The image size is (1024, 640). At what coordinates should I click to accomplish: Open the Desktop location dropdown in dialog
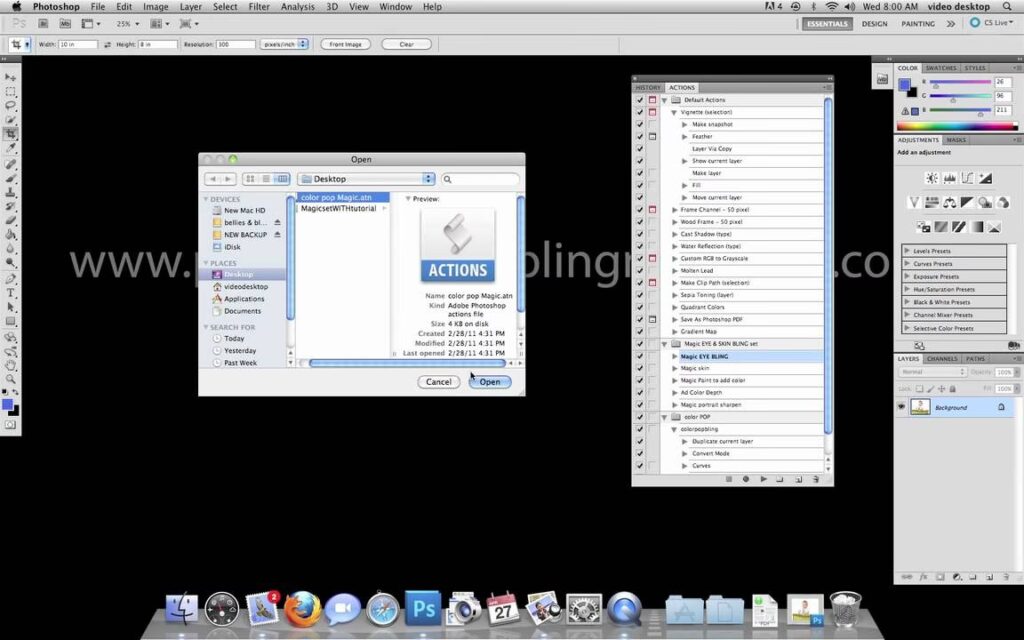coord(366,179)
